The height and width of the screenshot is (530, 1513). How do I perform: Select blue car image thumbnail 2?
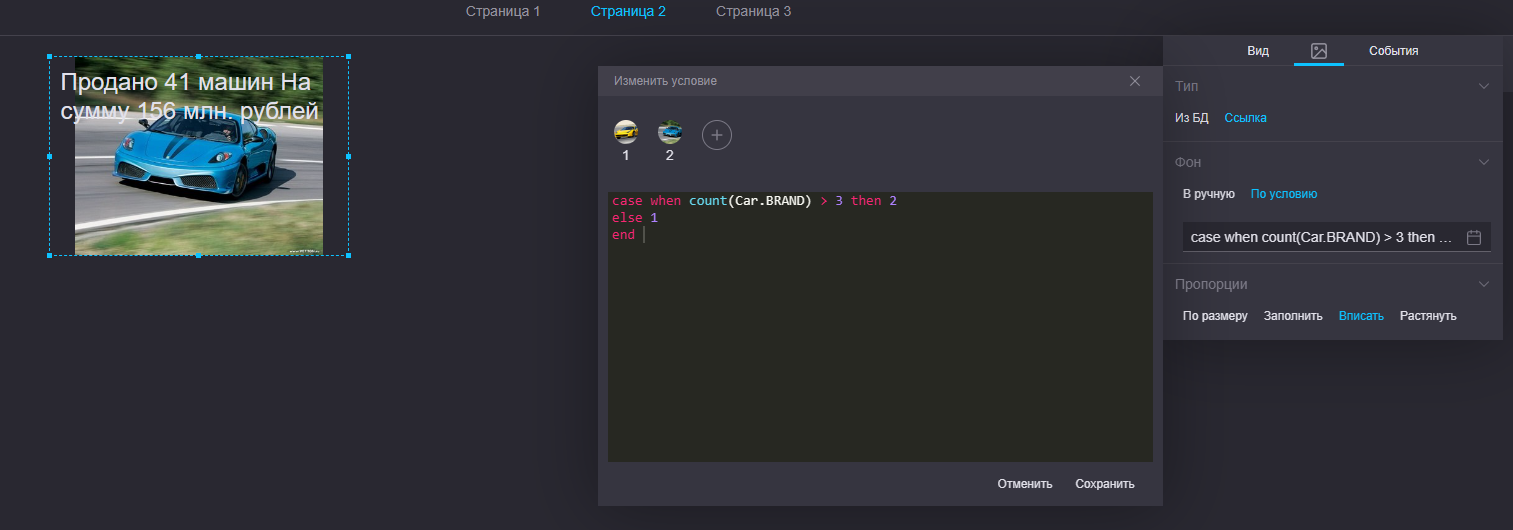(669, 132)
